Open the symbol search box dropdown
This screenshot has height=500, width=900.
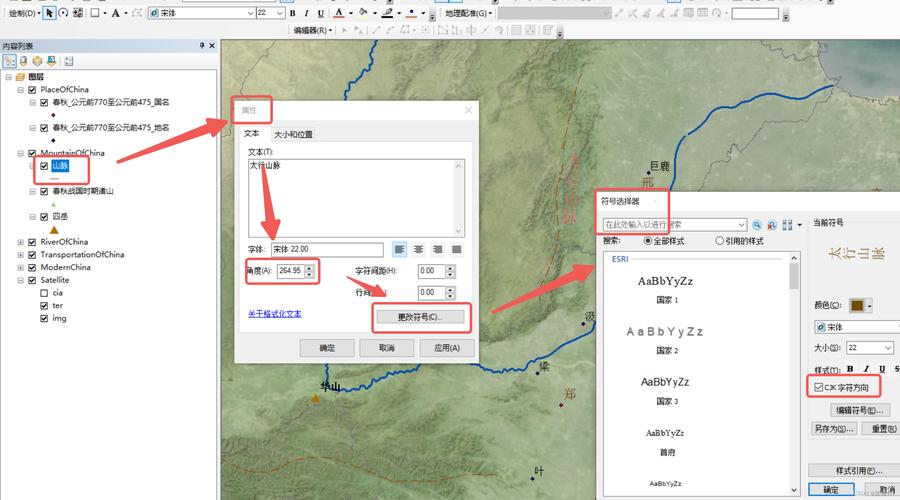coord(742,224)
